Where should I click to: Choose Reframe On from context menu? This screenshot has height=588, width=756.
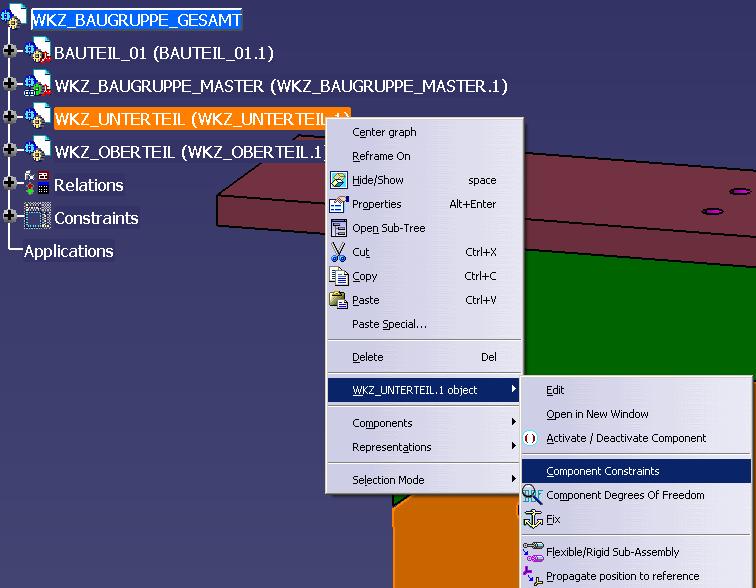pos(424,156)
